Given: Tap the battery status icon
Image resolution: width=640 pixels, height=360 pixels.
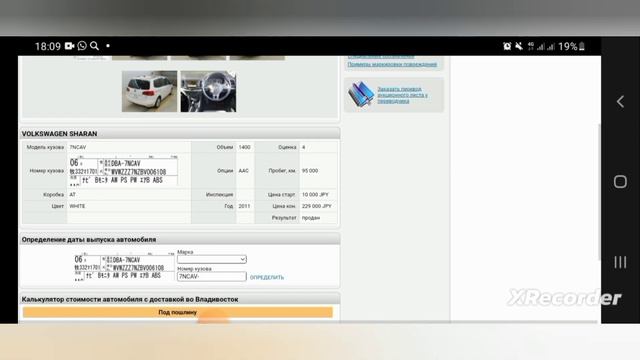Looking at the screenshot, I should tap(582, 46).
